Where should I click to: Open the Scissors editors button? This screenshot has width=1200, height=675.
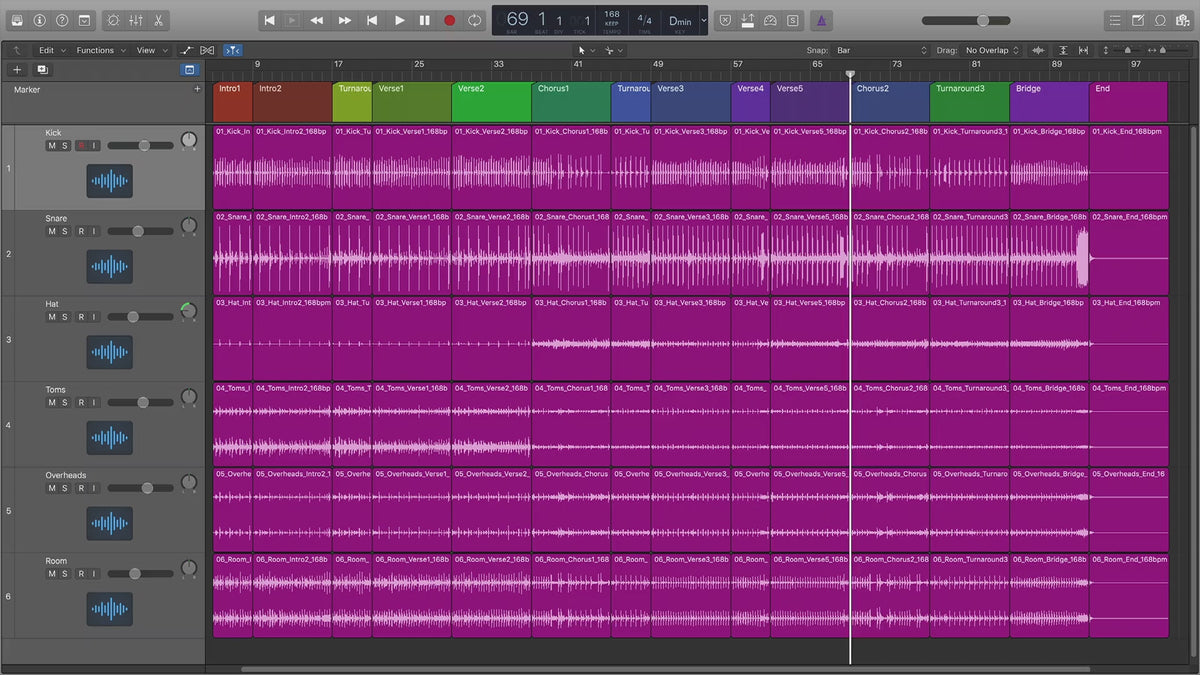click(159, 20)
